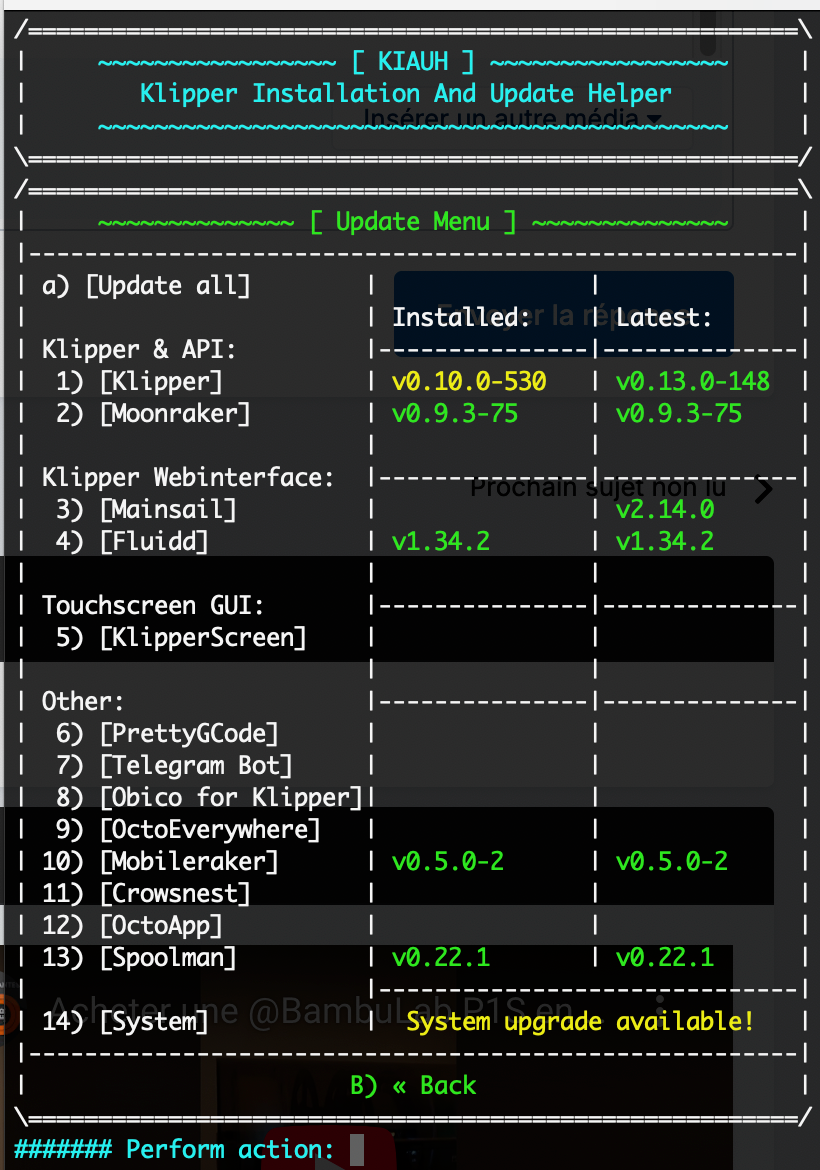
Task: Click Fluidd installed version v1.34.2
Action: point(441,541)
